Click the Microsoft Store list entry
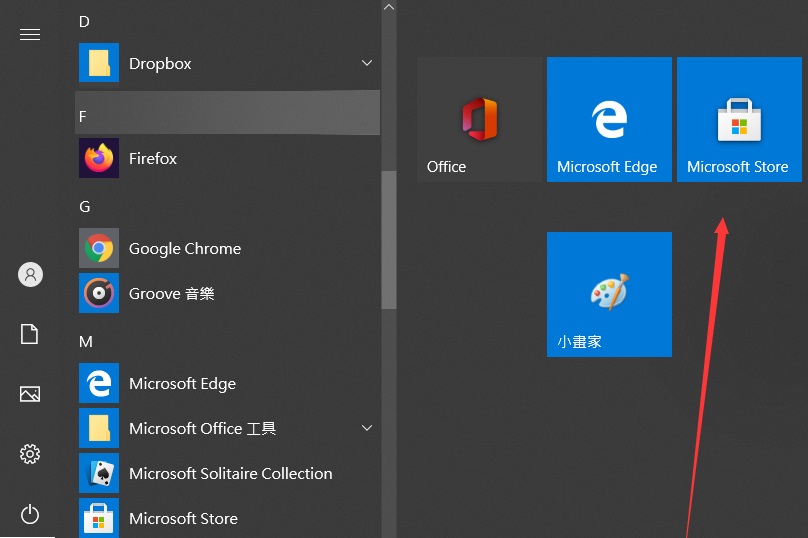This screenshot has width=808, height=538. coord(228,518)
